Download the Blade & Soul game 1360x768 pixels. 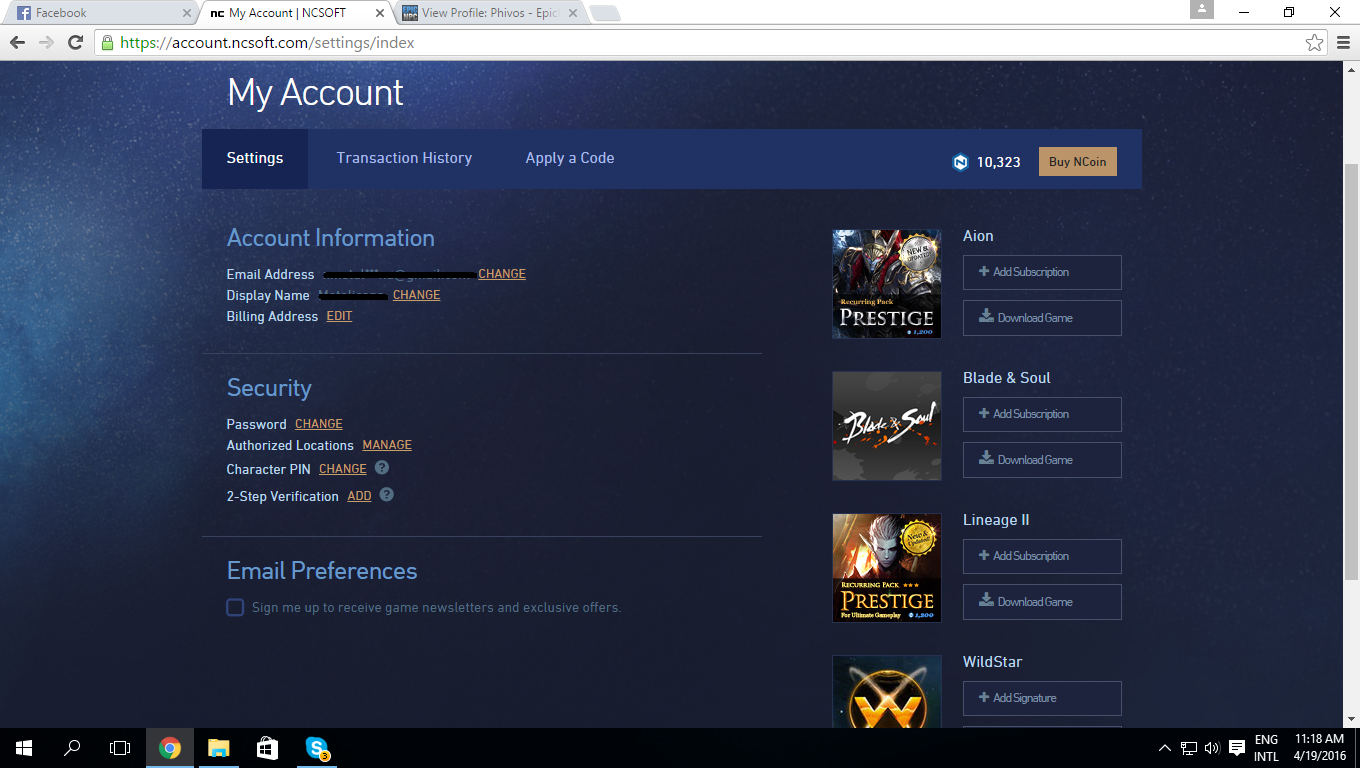coord(1042,460)
